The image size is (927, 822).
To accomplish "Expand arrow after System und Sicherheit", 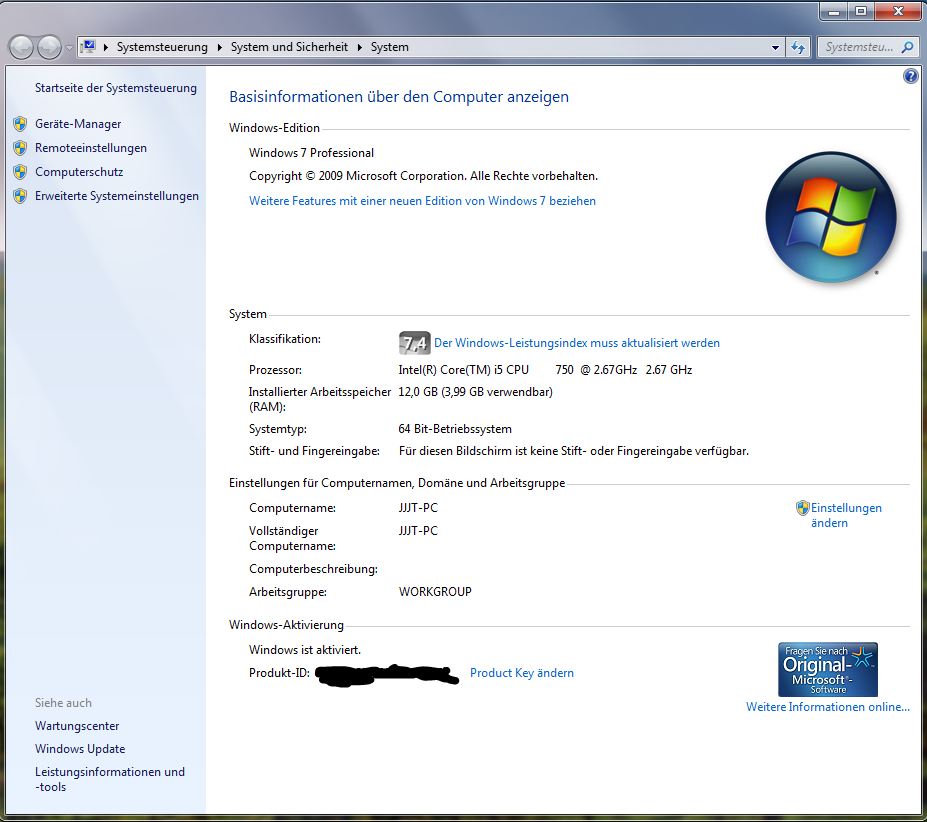I will point(359,47).
